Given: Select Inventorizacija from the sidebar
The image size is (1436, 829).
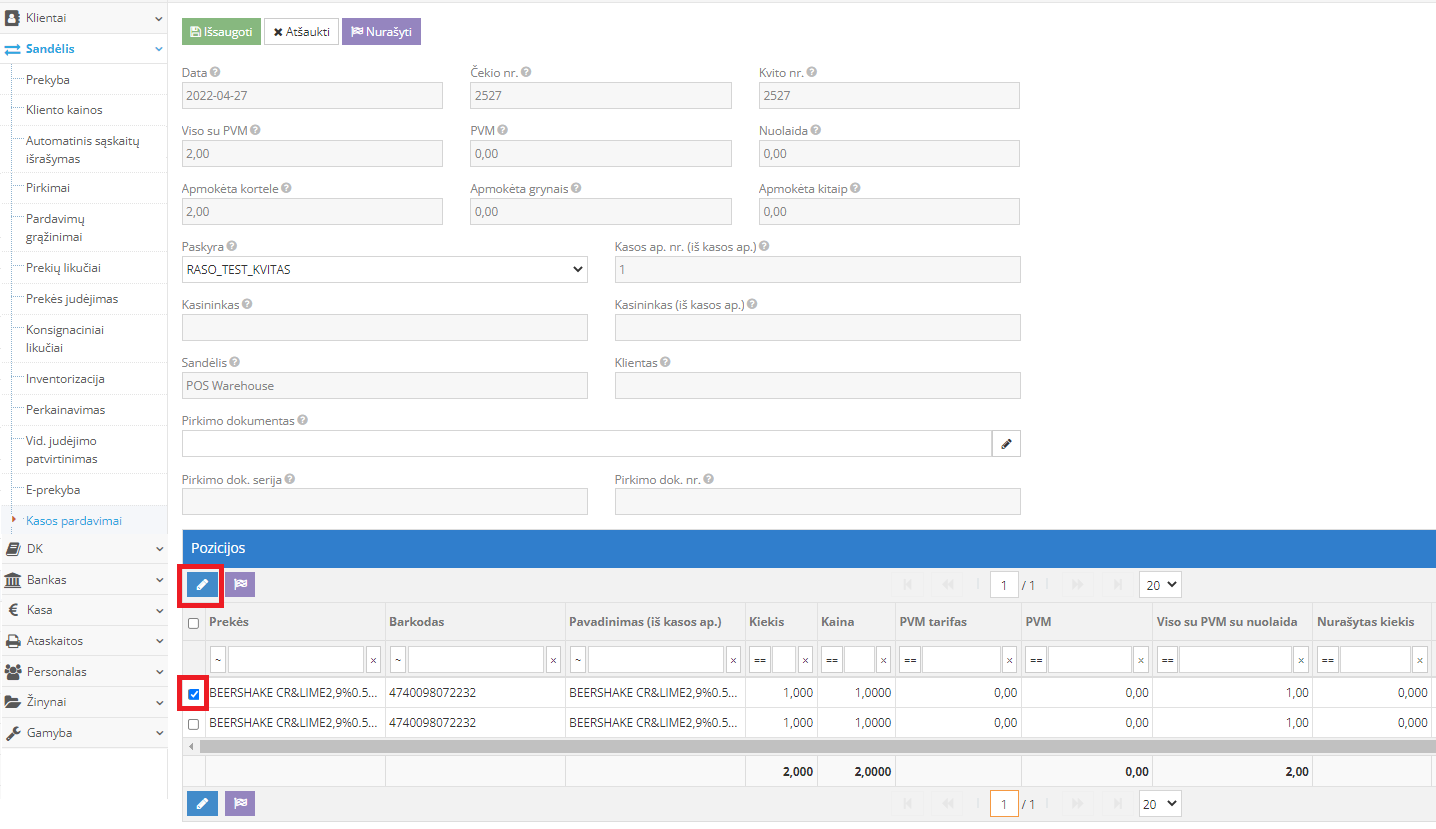Looking at the screenshot, I should [65, 379].
